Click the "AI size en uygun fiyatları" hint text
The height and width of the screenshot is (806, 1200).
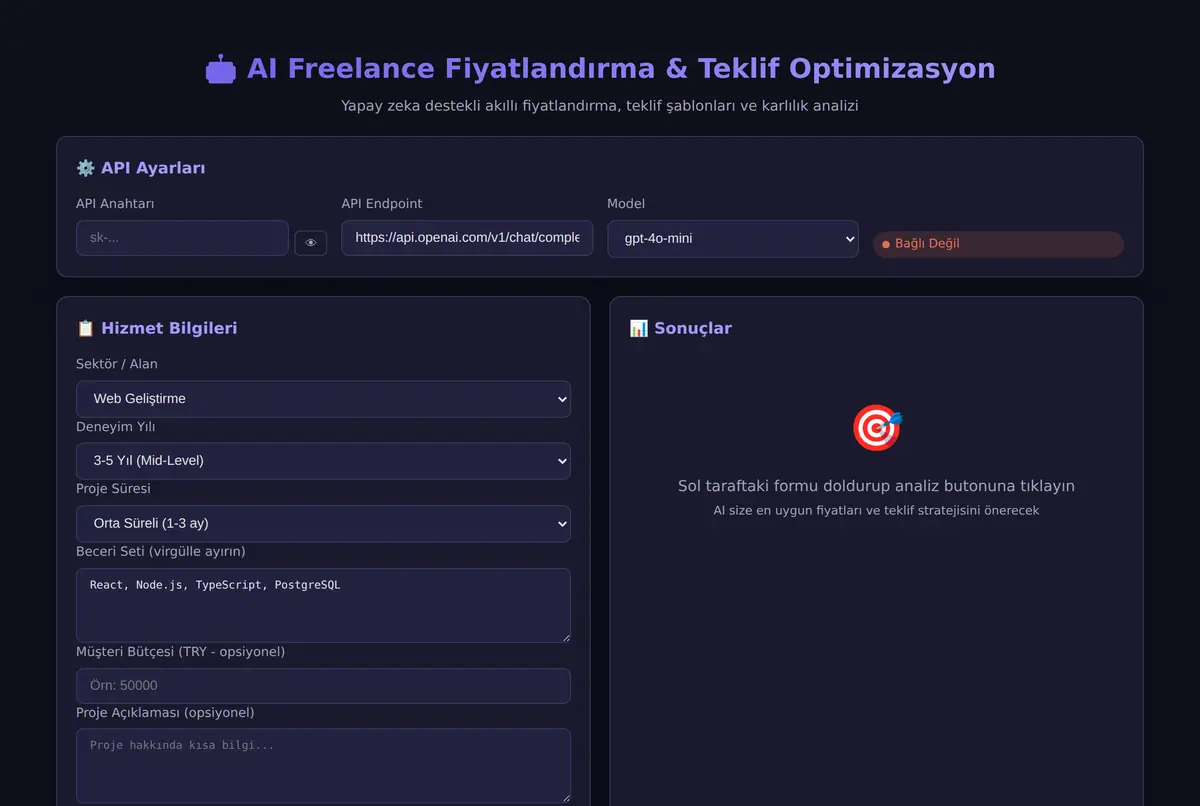click(x=876, y=510)
